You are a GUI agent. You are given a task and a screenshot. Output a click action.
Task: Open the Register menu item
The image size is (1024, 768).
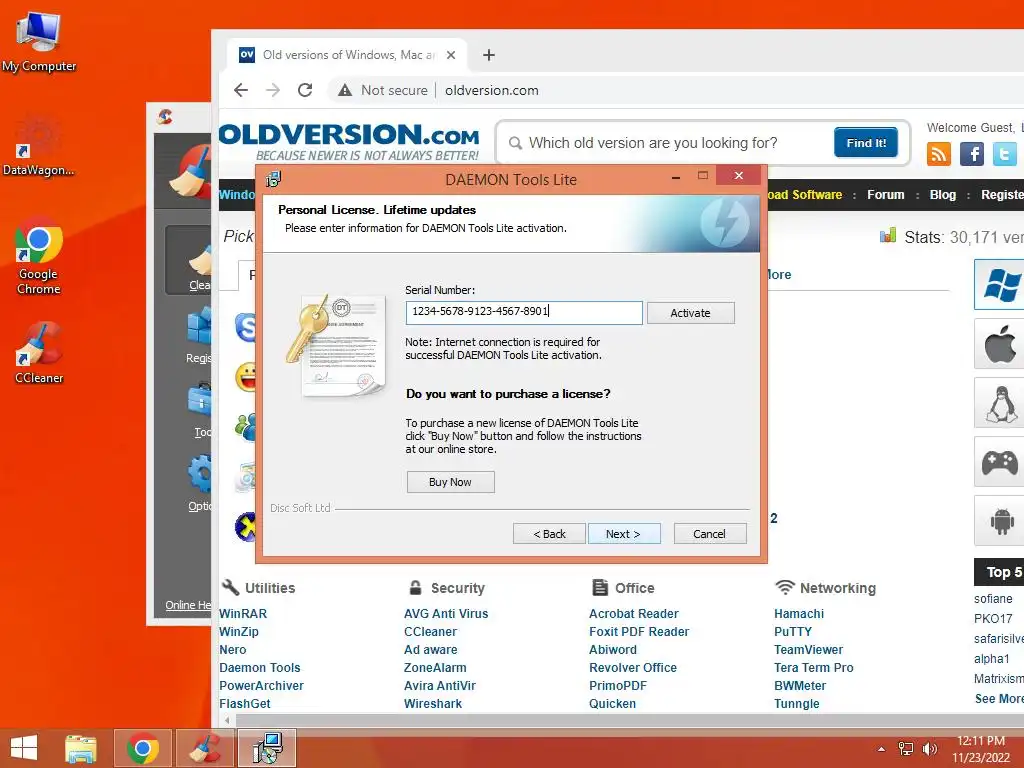click(1002, 195)
